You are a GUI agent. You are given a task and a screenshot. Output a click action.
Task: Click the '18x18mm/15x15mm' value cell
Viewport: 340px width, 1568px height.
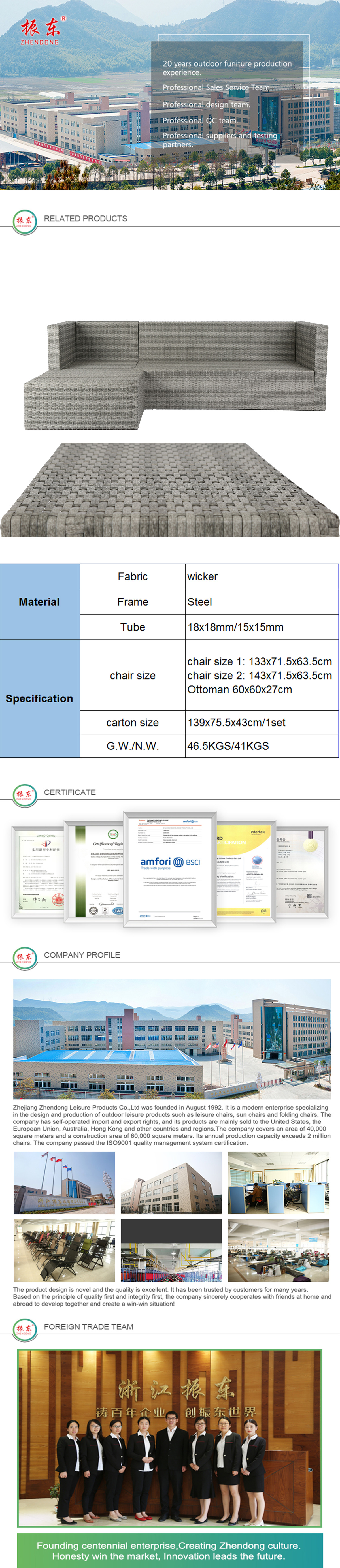(262, 627)
